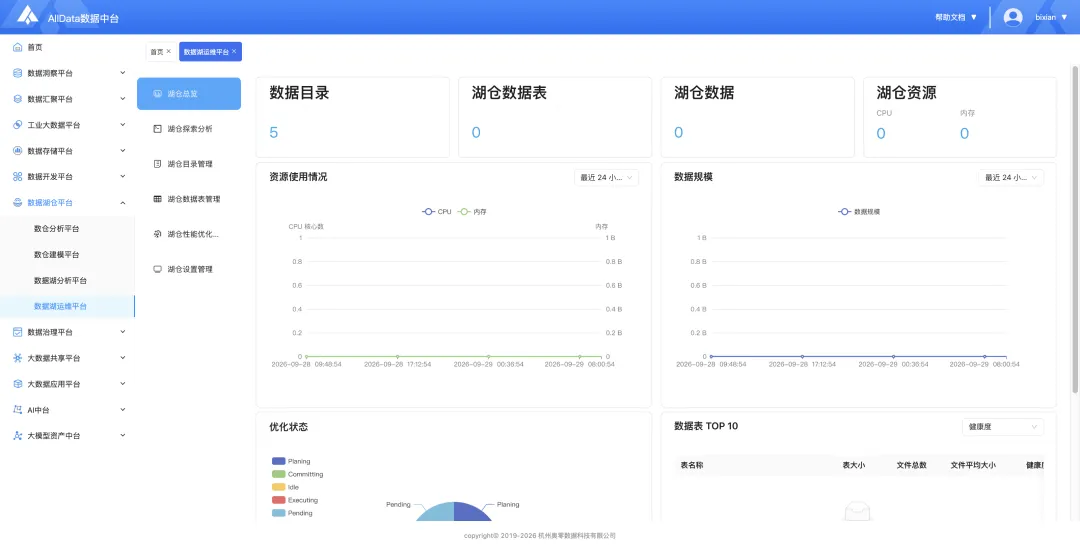Click the 湖仓性能优化 menu icon

click(157, 234)
